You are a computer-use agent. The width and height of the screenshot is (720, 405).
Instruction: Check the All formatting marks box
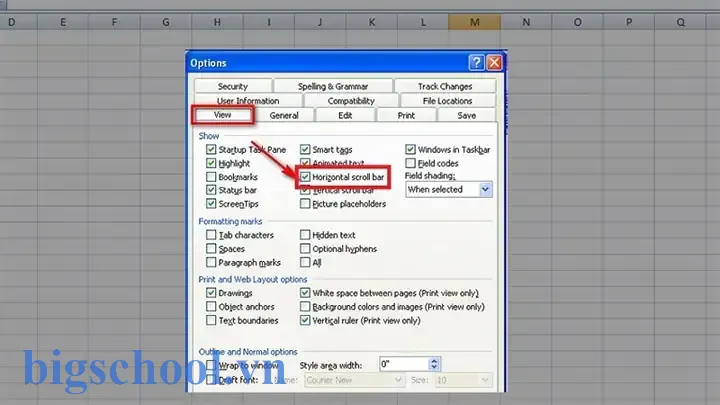pos(305,262)
